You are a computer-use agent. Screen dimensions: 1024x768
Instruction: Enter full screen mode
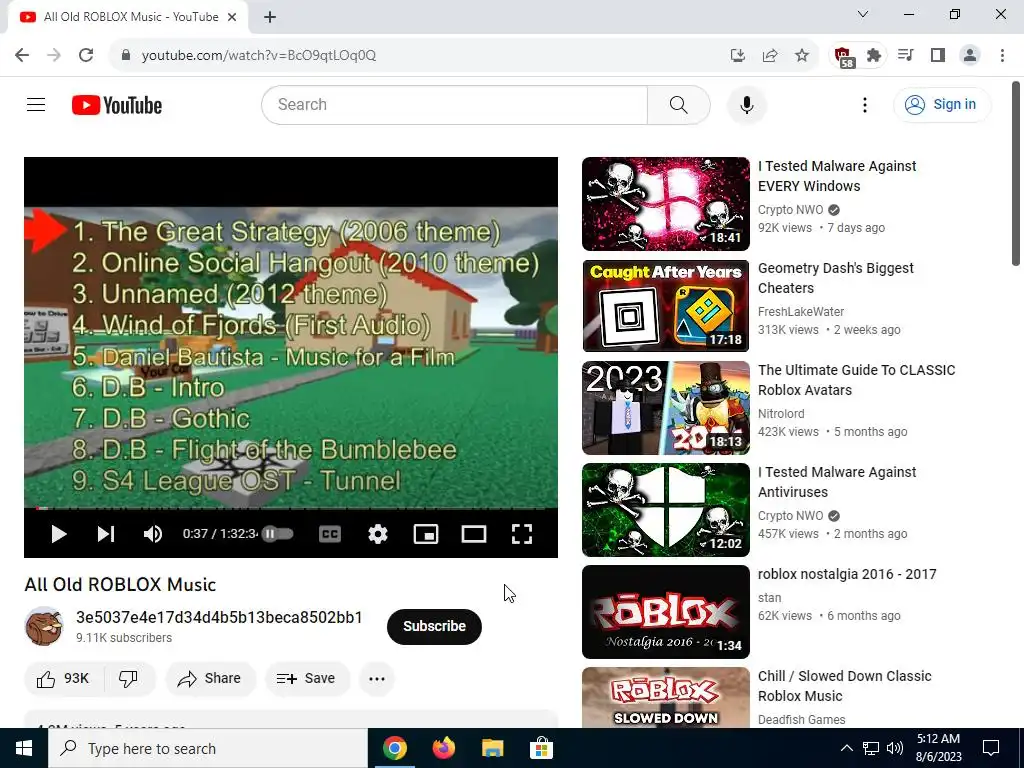521,534
